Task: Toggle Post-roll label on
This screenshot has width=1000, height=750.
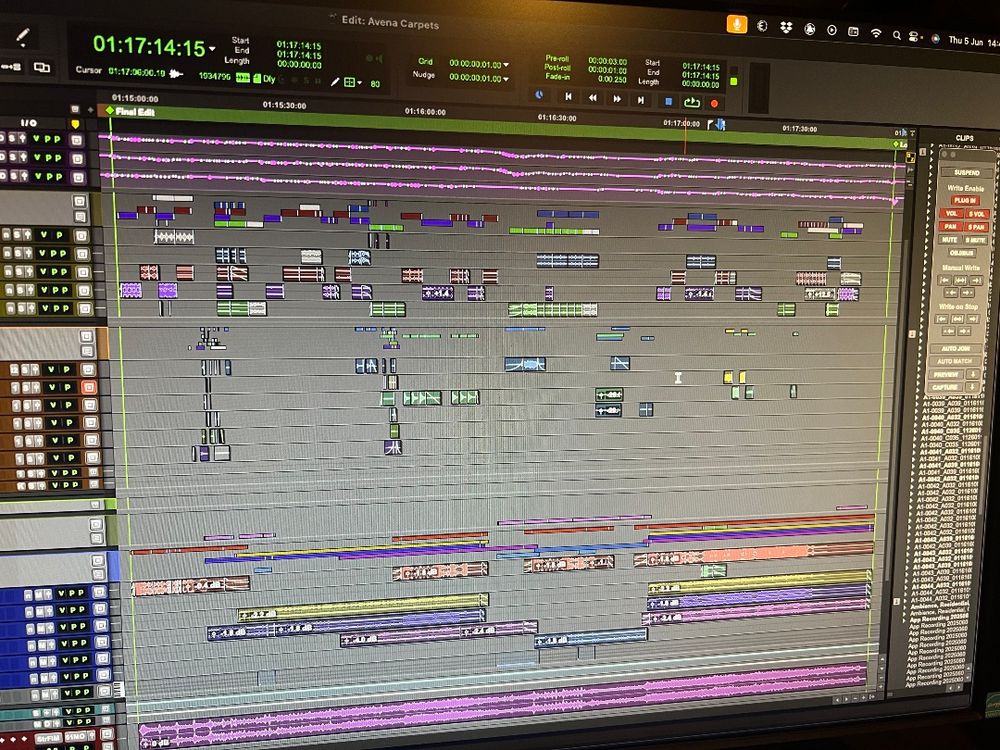Action: click(557, 67)
